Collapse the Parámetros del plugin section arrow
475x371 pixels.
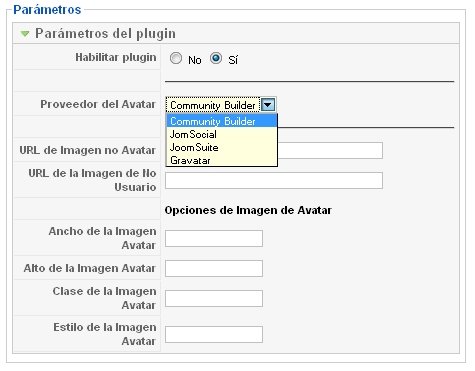[25, 34]
